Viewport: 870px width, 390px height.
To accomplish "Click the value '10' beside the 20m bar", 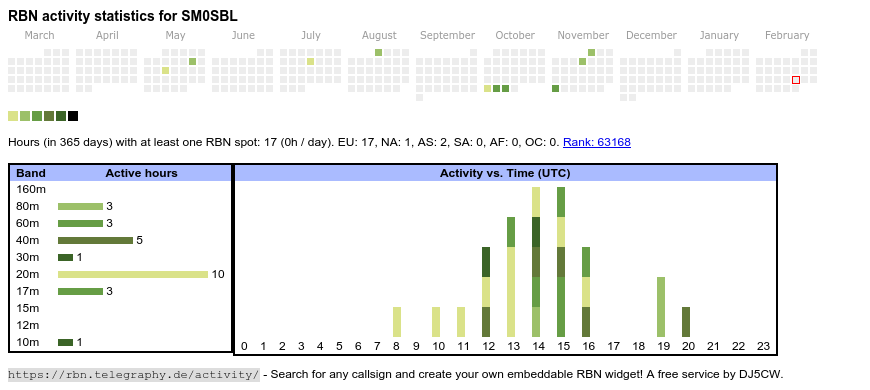I will click(x=218, y=274).
